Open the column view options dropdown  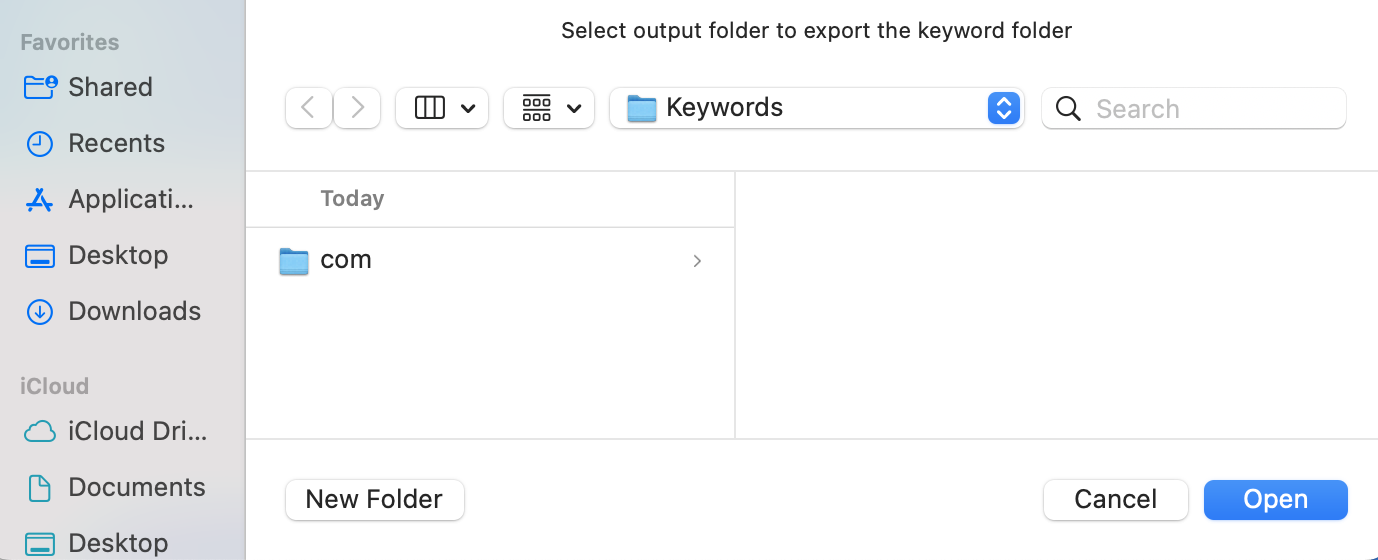[442, 108]
